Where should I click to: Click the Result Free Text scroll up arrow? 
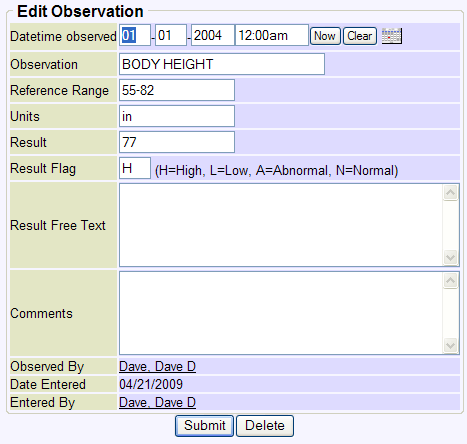point(451,193)
